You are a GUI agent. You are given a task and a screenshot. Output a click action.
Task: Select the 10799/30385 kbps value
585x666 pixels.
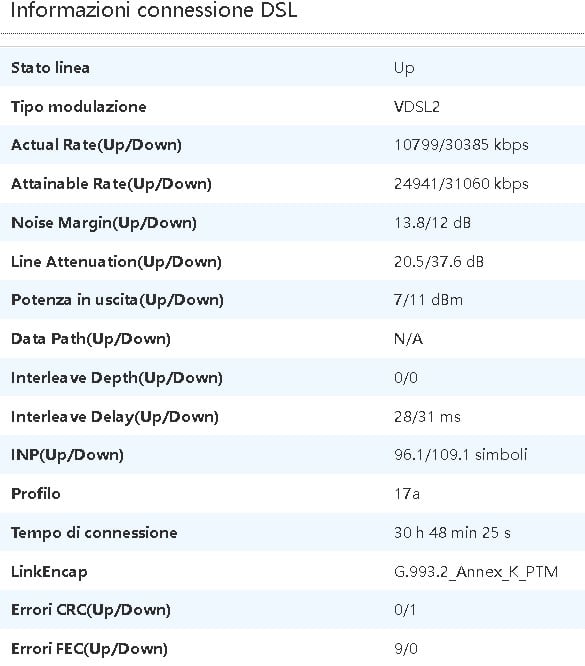461,145
